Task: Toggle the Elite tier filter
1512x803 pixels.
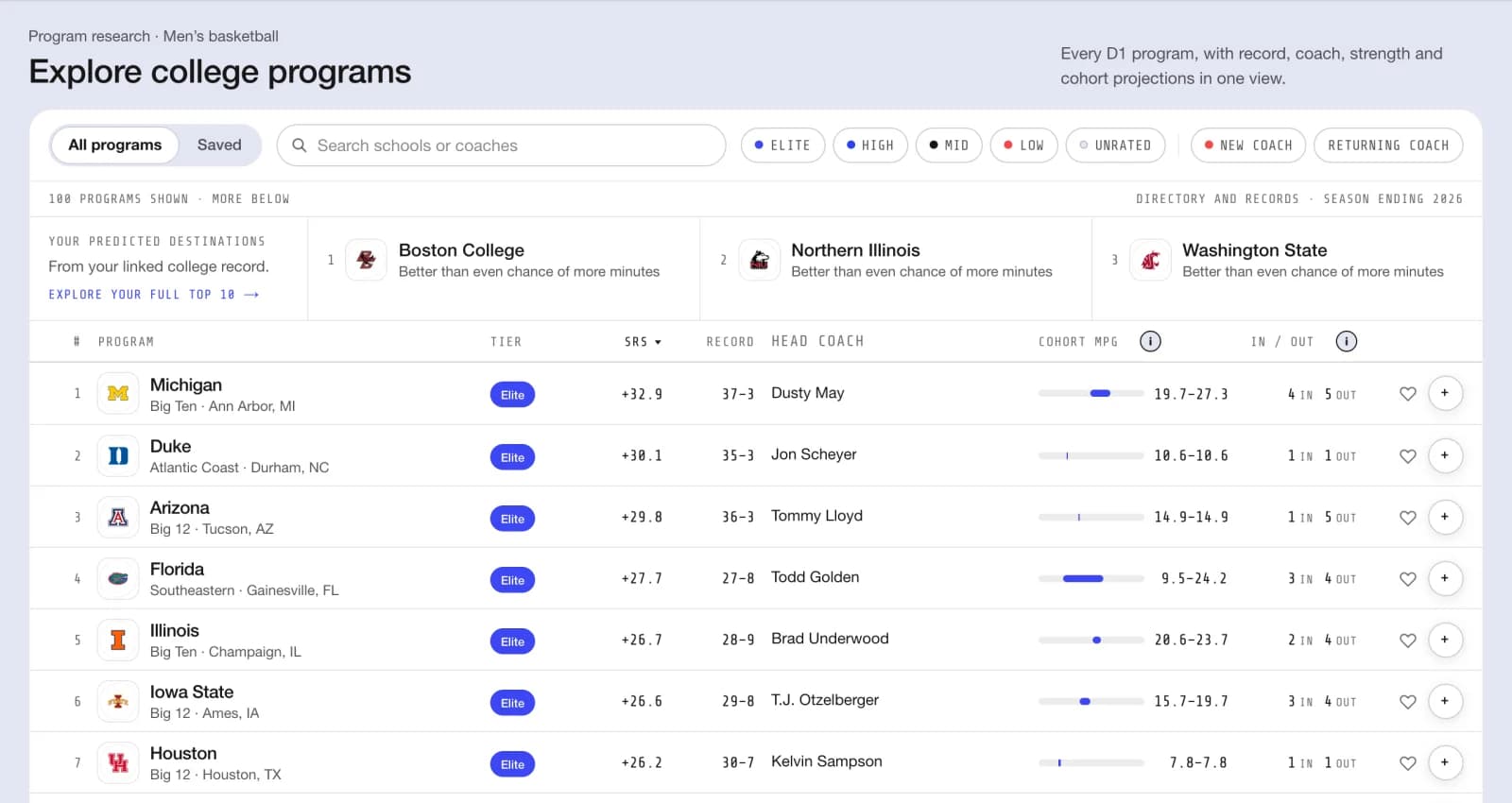Action: [782, 145]
